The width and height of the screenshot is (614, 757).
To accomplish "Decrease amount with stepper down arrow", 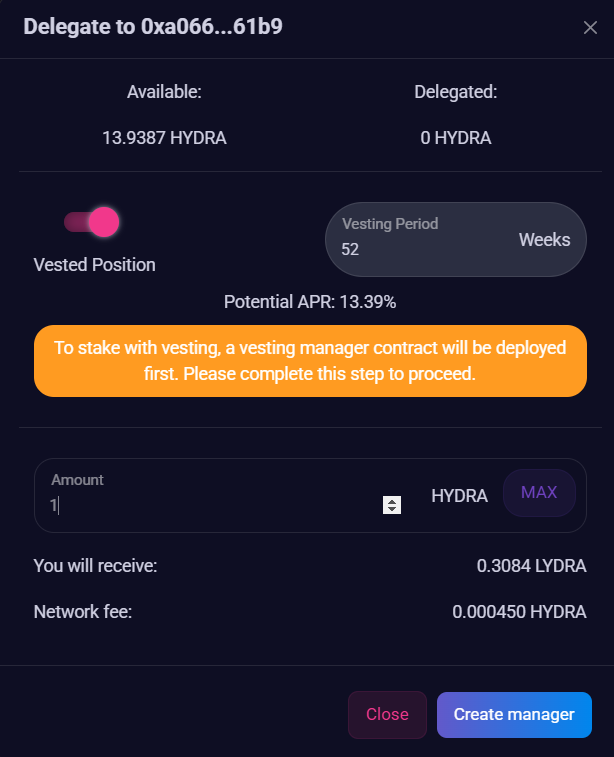I will click(x=392, y=511).
